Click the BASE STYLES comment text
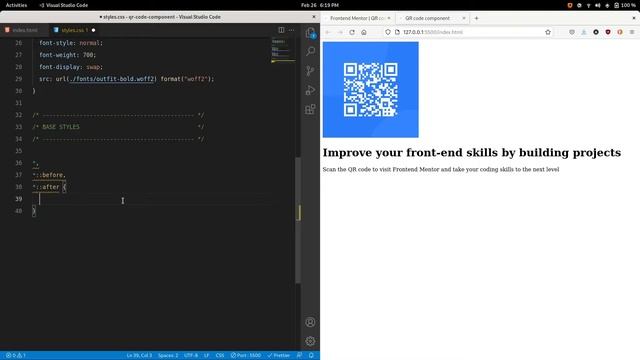This screenshot has height=360, width=640. pyautogui.click(x=61, y=127)
